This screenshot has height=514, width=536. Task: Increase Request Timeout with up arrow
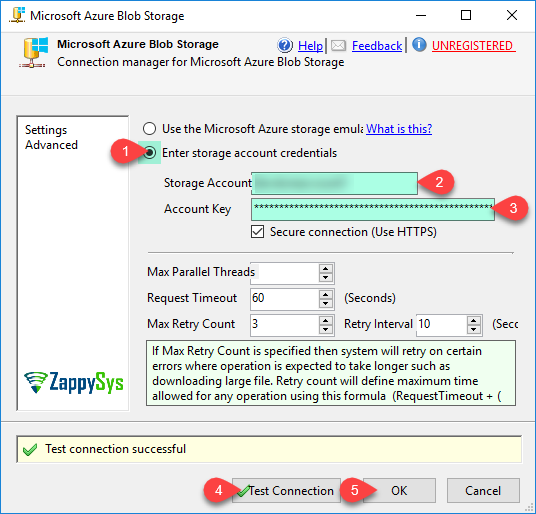pyautogui.click(x=326, y=294)
